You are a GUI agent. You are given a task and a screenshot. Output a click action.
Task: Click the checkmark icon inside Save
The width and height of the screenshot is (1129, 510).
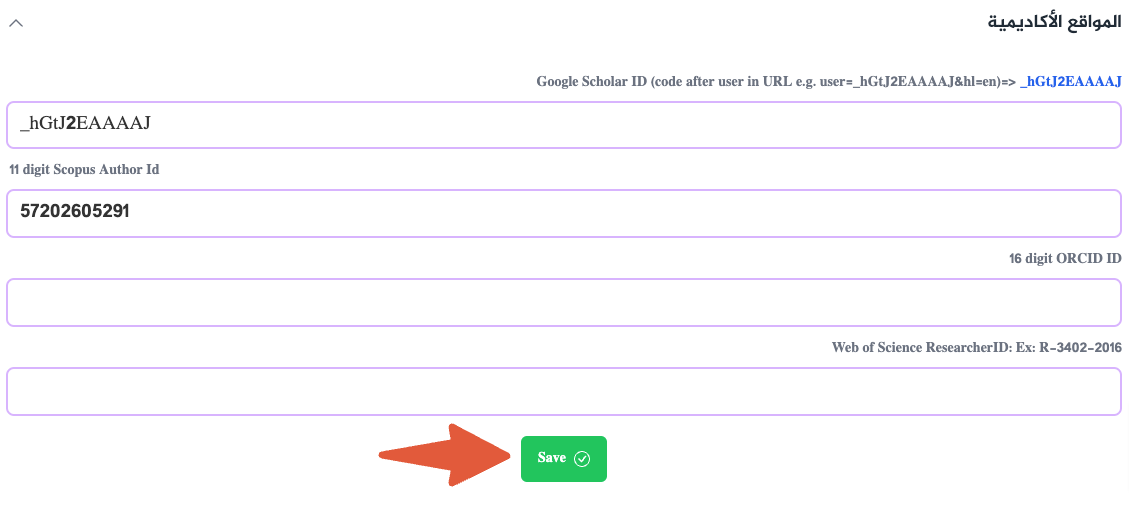tap(582, 459)
